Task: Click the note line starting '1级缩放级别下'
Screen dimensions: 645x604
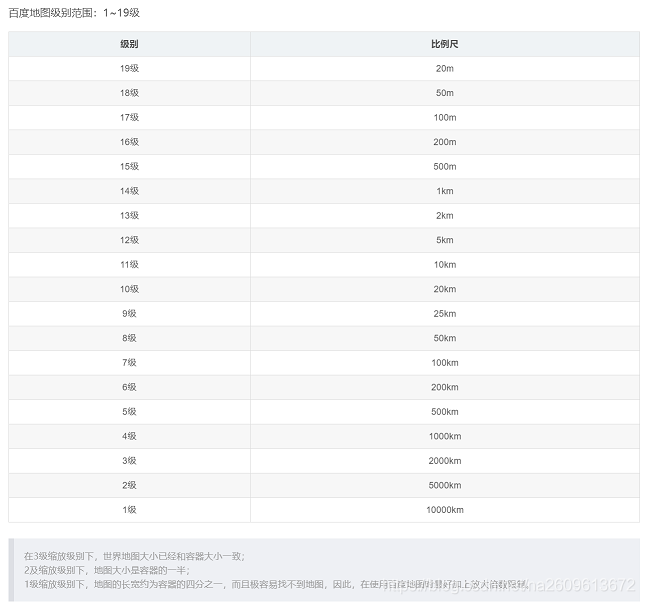Action: point(276,584)
